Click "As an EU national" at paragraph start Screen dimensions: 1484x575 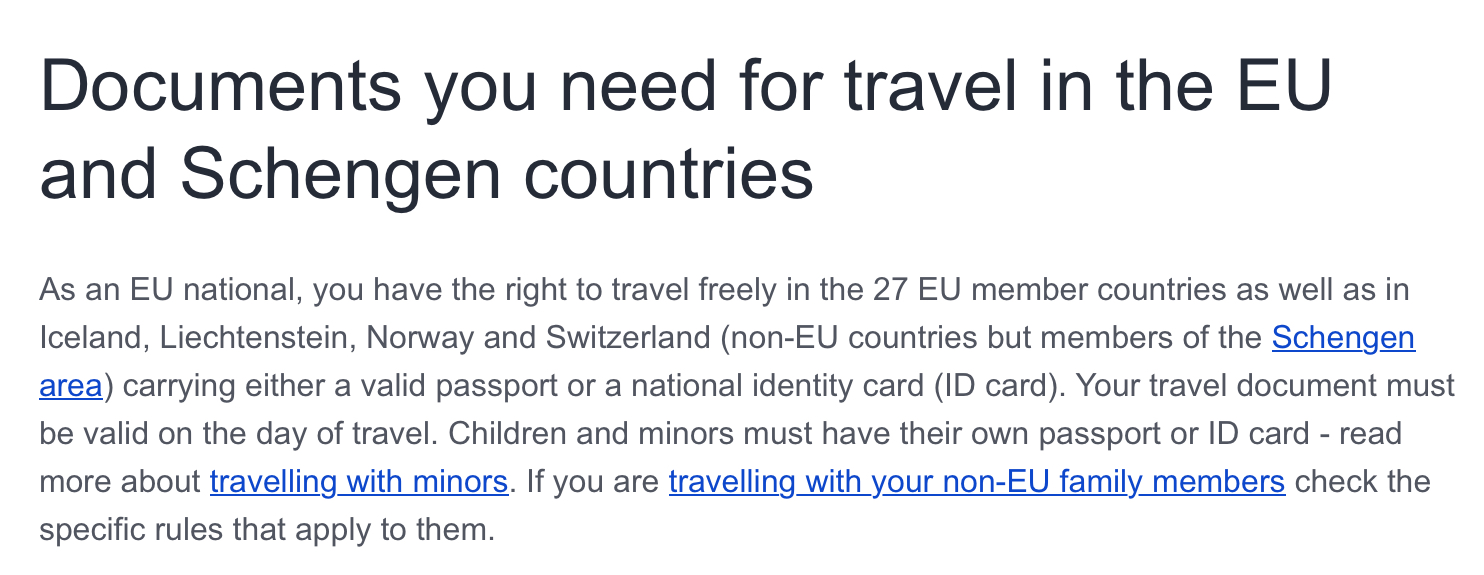tap(169, 291)
